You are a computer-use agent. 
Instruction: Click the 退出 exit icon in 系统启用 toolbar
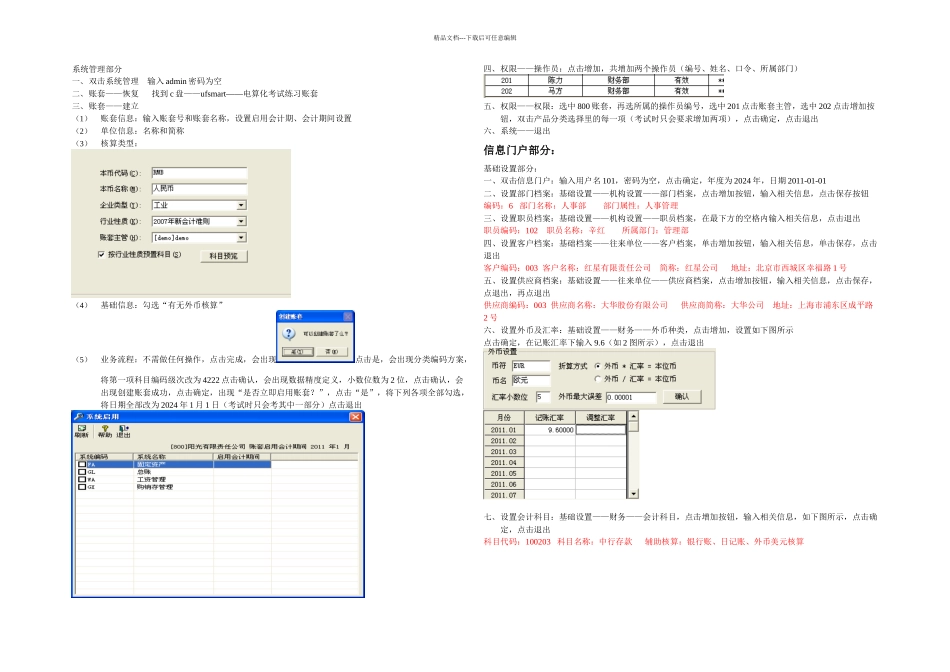(x=123, y=431)
